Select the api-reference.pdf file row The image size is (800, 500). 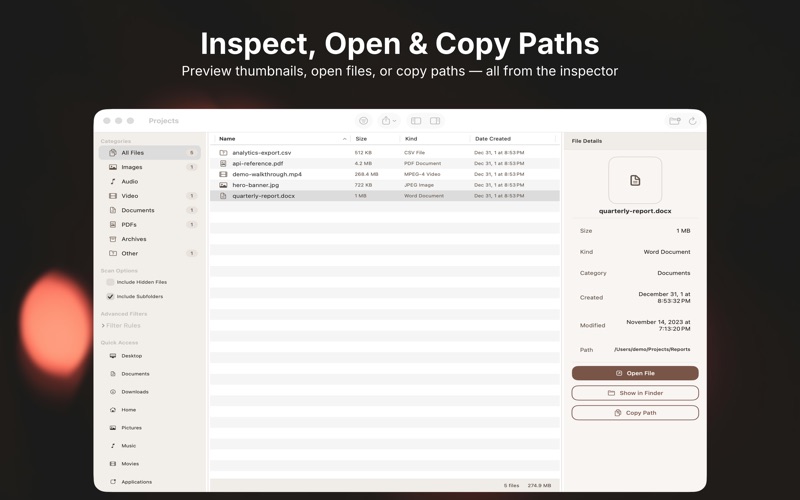pos(385,163)
